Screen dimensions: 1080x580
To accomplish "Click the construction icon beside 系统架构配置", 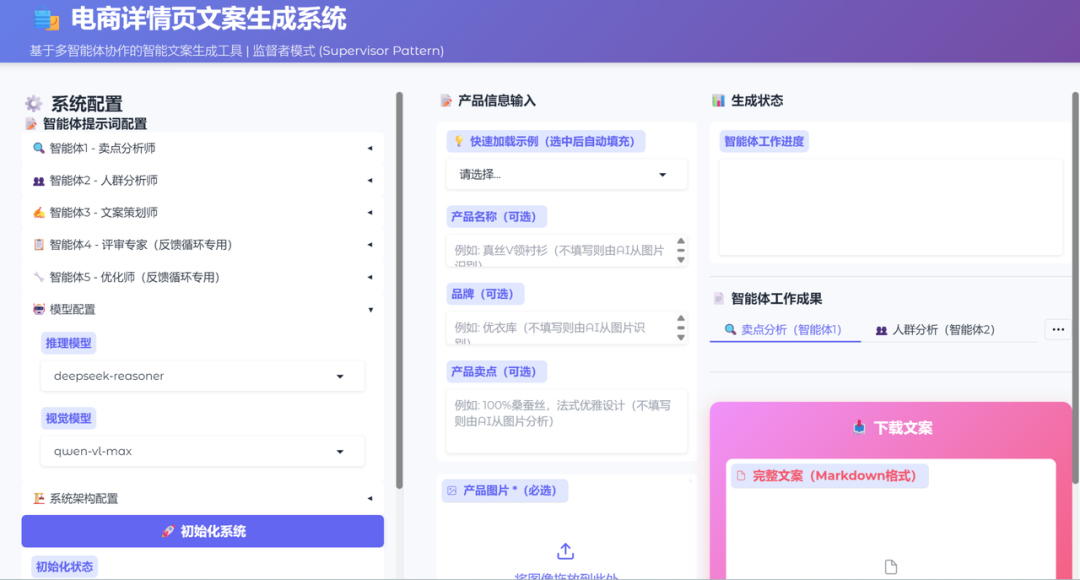I will 39,498.
